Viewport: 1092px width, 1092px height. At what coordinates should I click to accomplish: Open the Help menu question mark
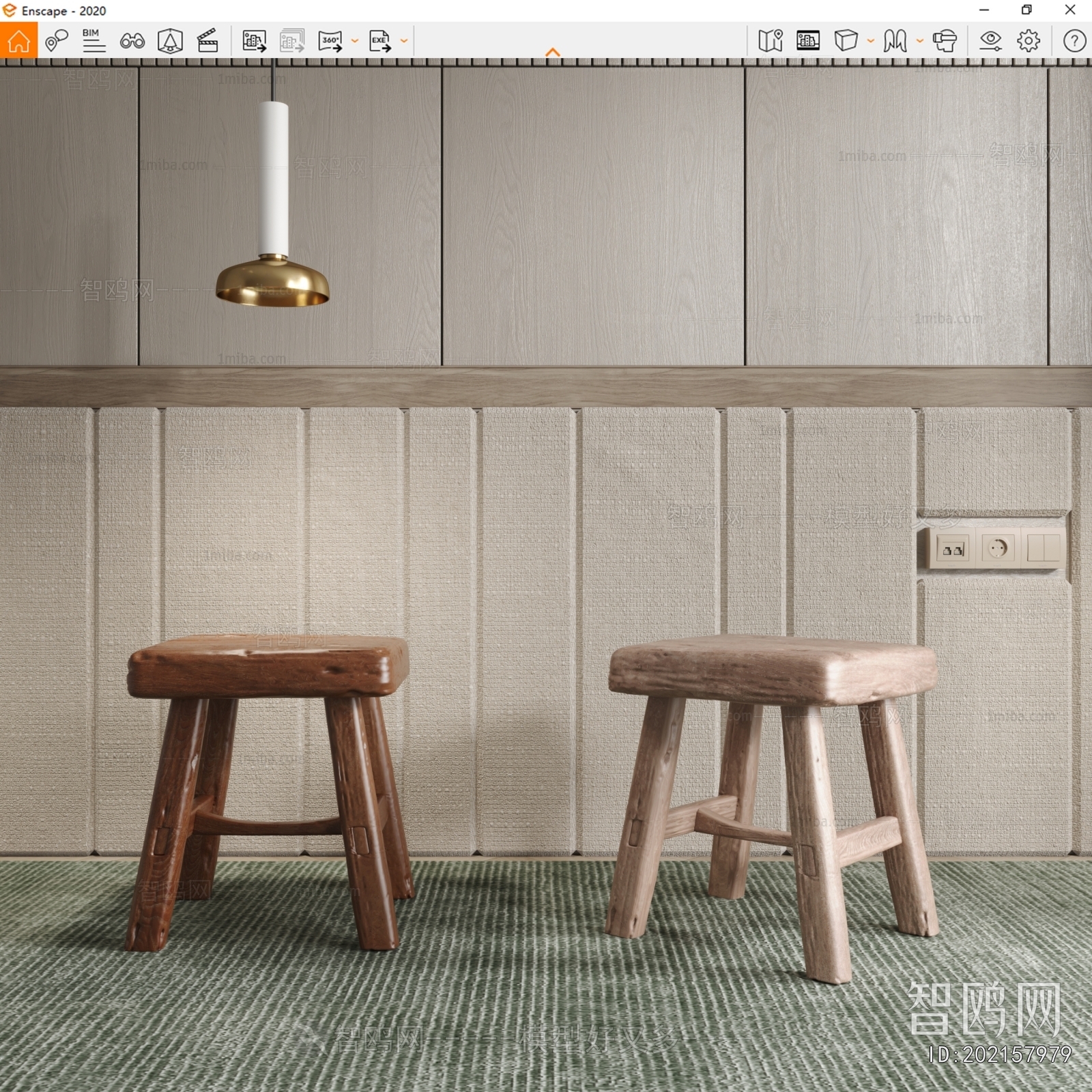coord(1075,42)
